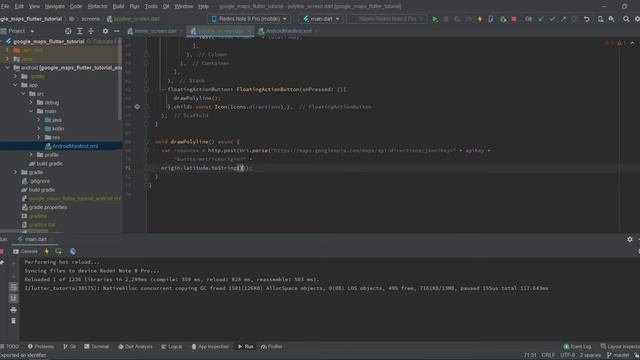Click the UTF-8 encoding in status bar
Viewport: 640px width, 360px height.
[567, 356]
